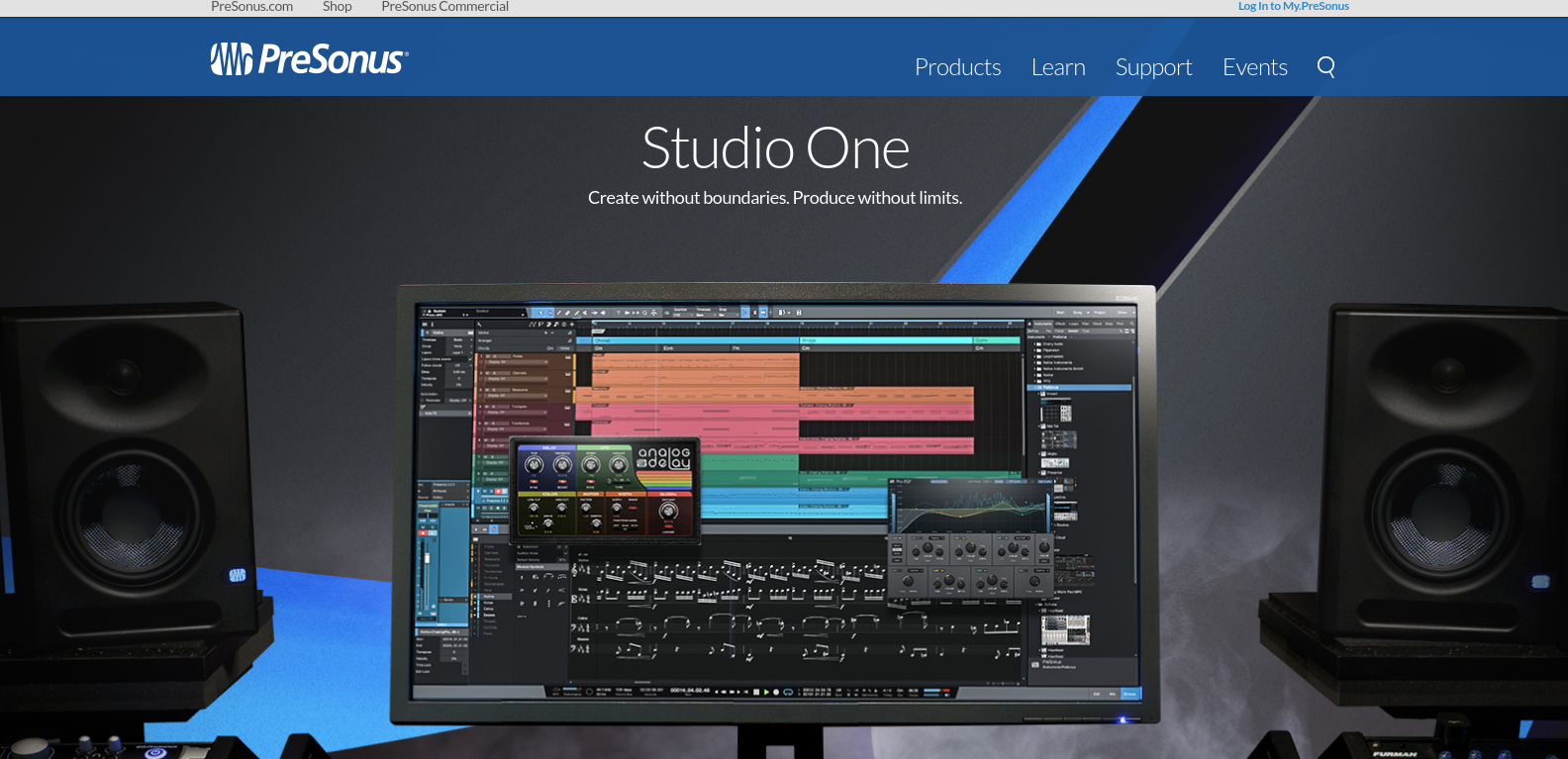The image size is (1568, 759).
Task: Click the Studio One heading
Action: (775, 148)
